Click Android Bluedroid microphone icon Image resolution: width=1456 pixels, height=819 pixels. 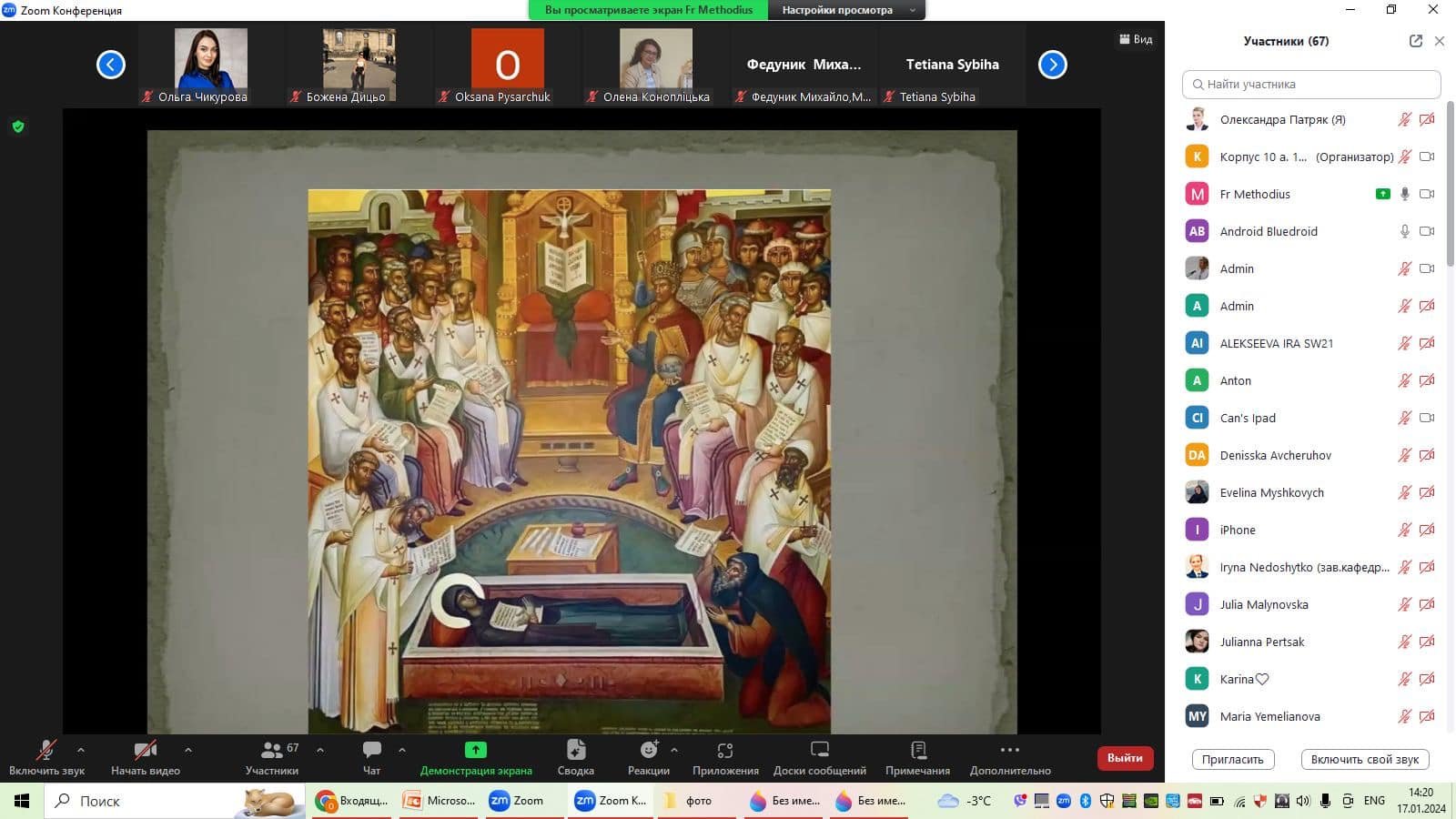coord(1405,231)
